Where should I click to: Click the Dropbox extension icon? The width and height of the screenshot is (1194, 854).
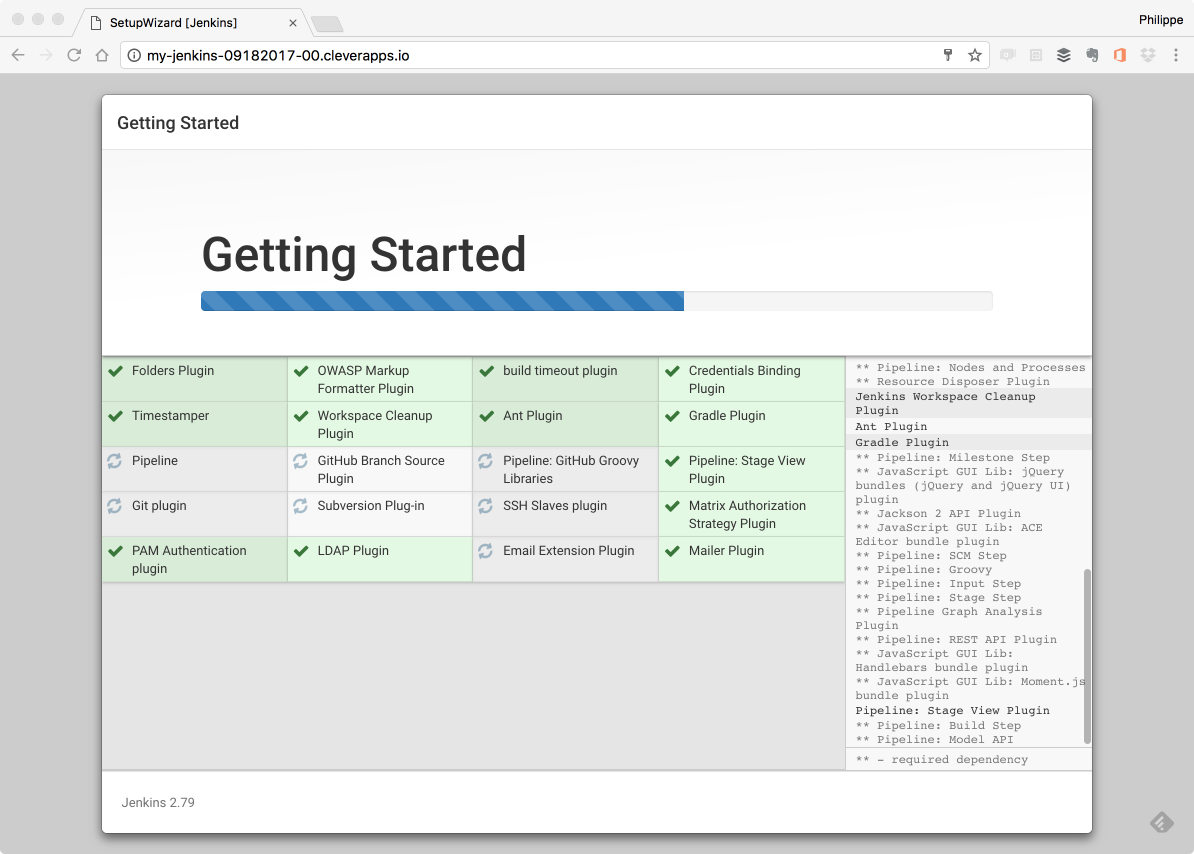point(1147,55)
